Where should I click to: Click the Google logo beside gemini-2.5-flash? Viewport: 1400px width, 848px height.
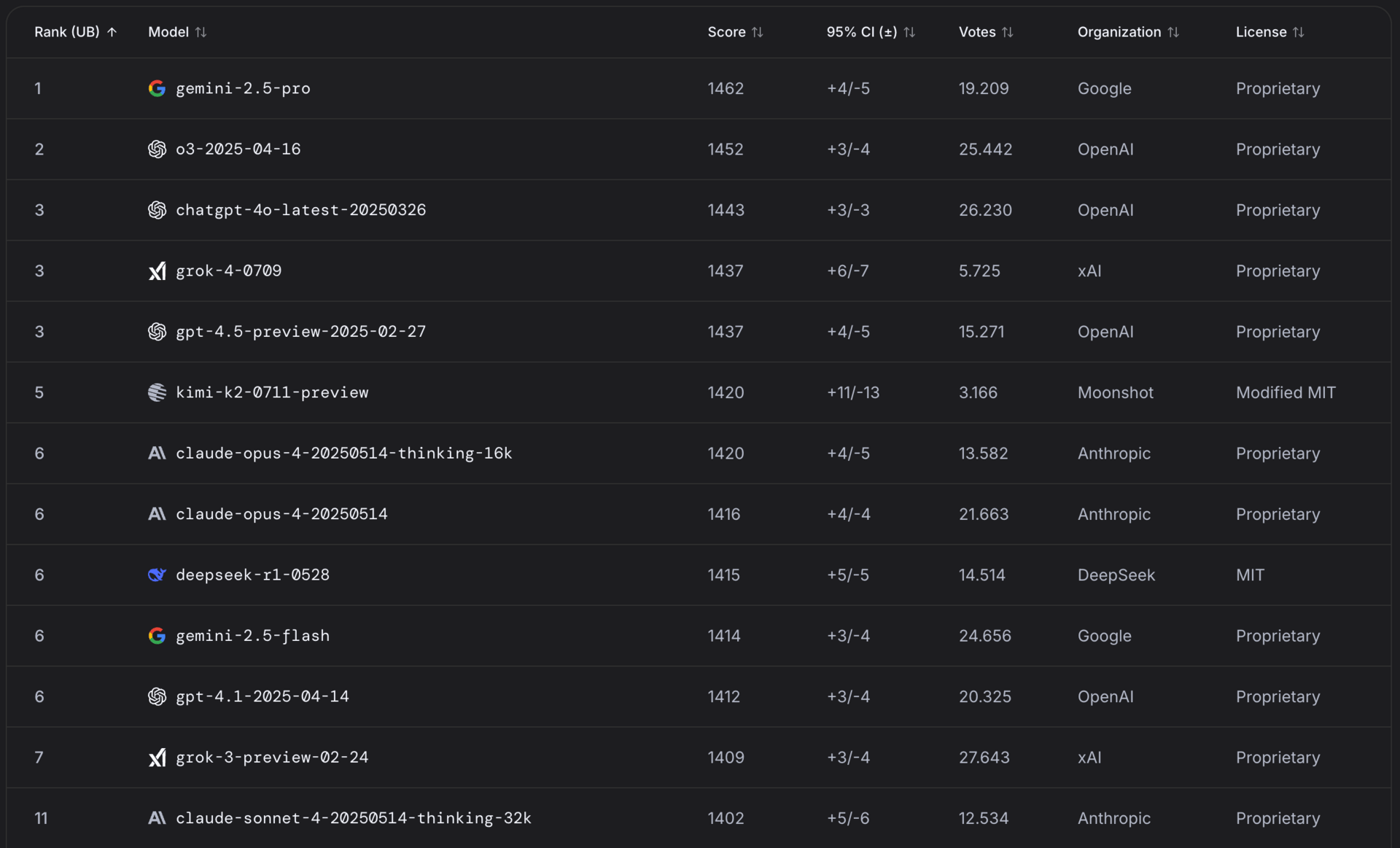pos(157,636)
